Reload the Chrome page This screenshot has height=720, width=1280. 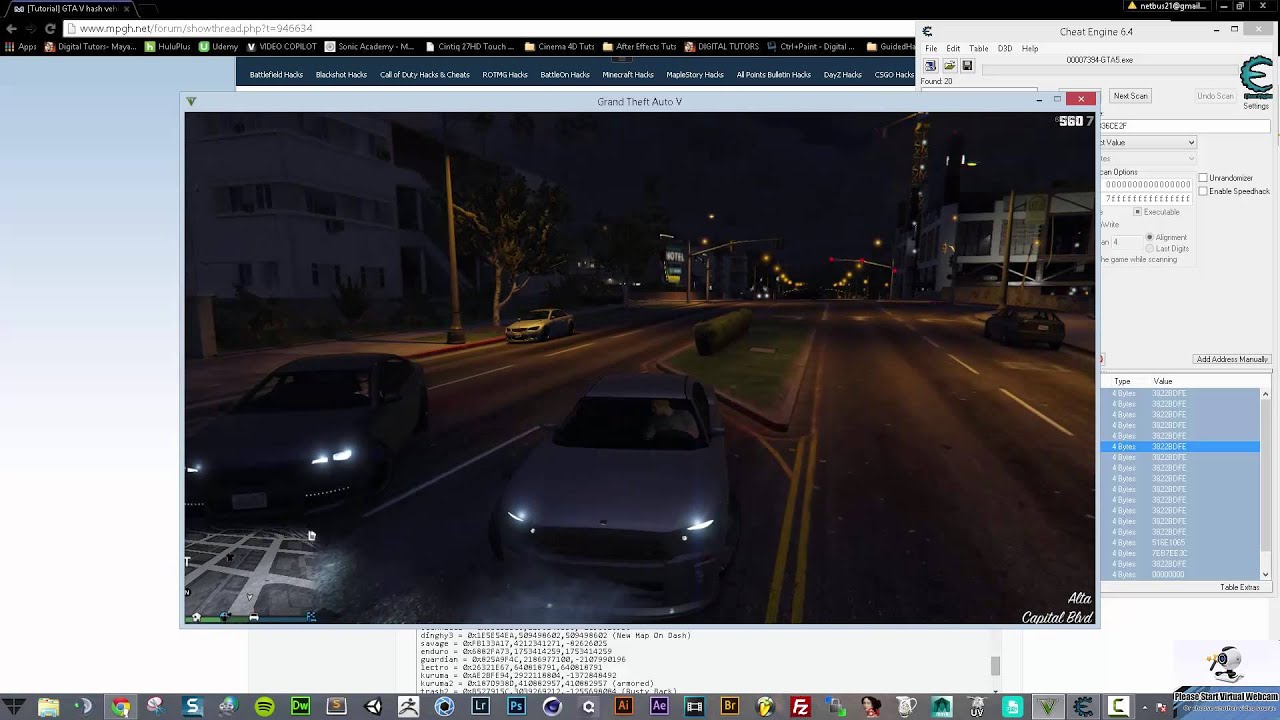(50, 28)
